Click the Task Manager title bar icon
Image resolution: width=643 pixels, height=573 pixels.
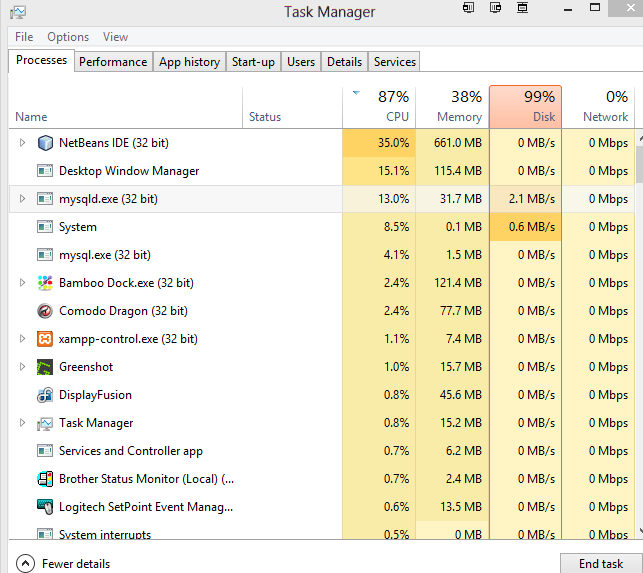tap(18, 12)
